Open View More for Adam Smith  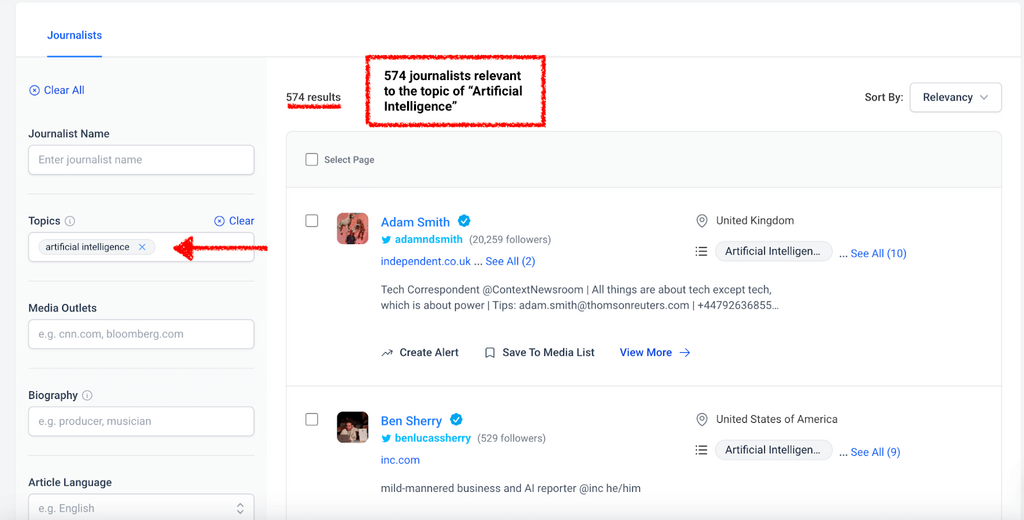[x=654, y=353]
